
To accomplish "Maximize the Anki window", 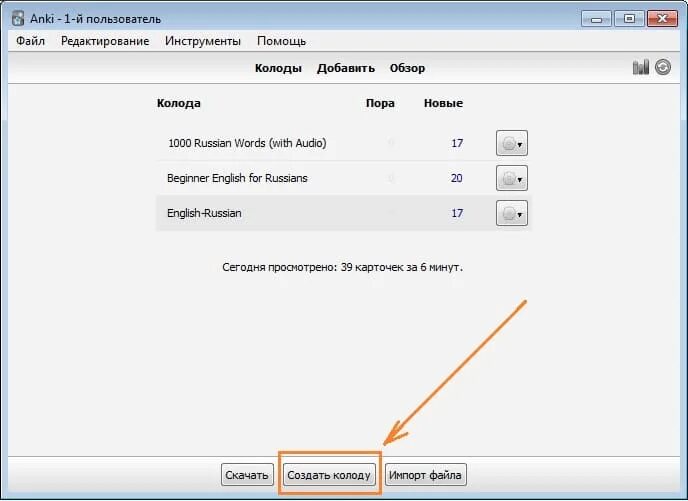I will 629,19.
